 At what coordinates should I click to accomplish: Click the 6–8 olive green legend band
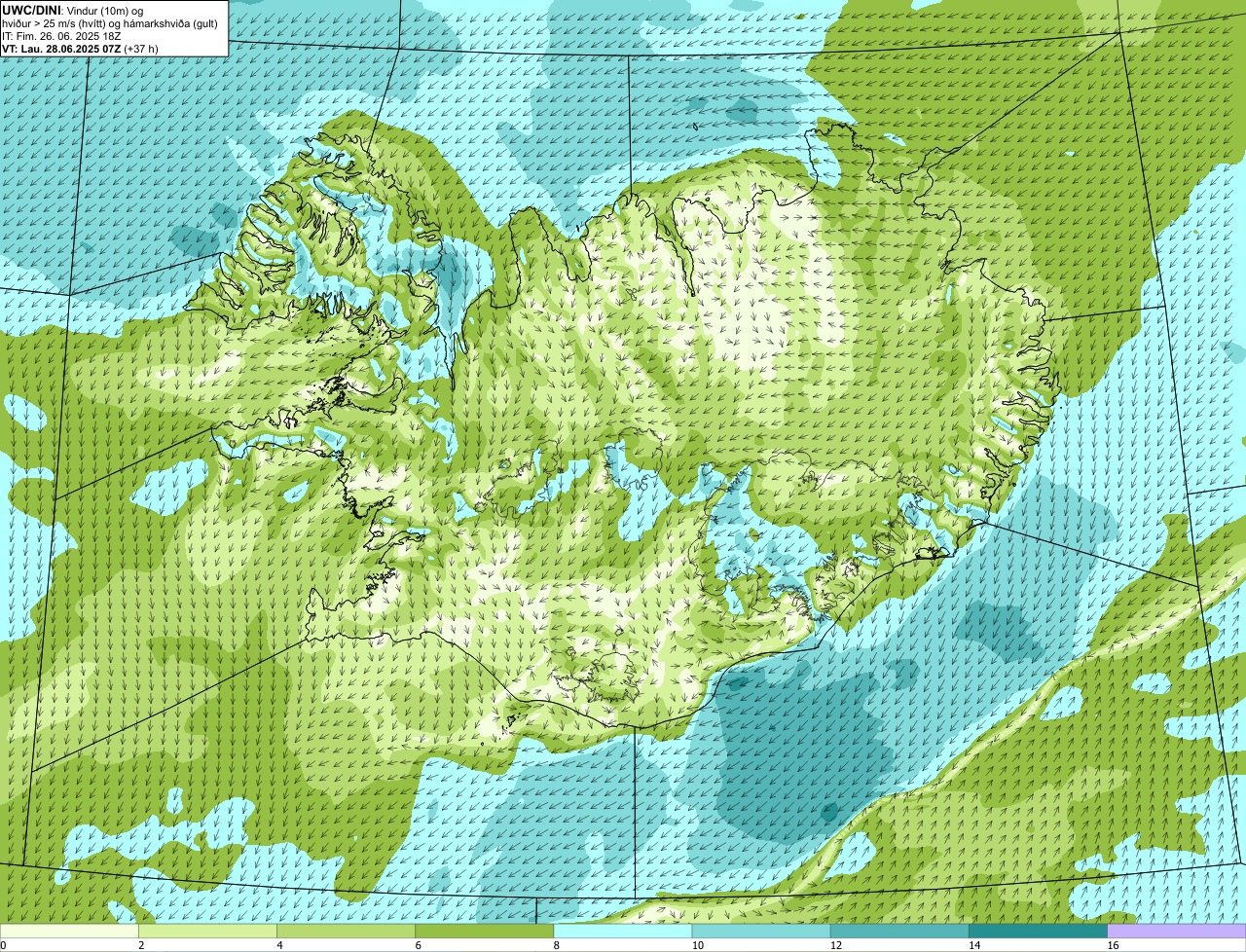(x=485, y=932)
